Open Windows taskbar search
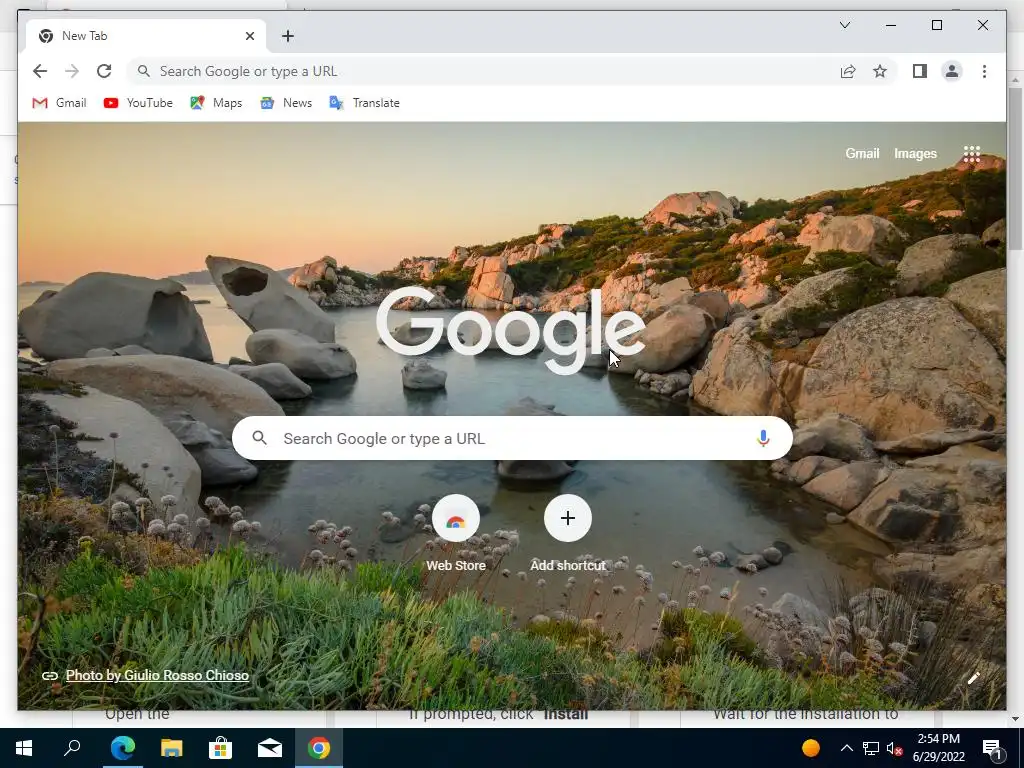 [72, 748]
